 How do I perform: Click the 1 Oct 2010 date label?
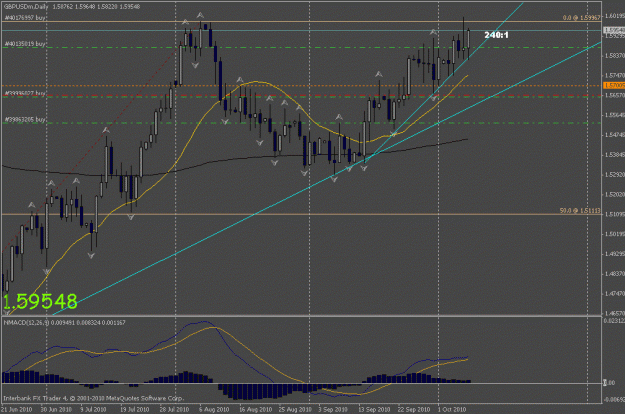[452, 409]
